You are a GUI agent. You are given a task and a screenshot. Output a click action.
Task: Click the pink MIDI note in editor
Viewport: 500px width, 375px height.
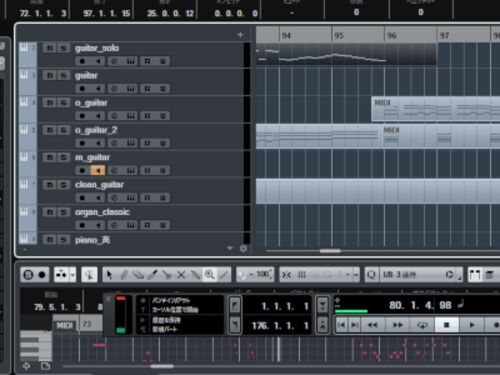[x=100, y=345]
